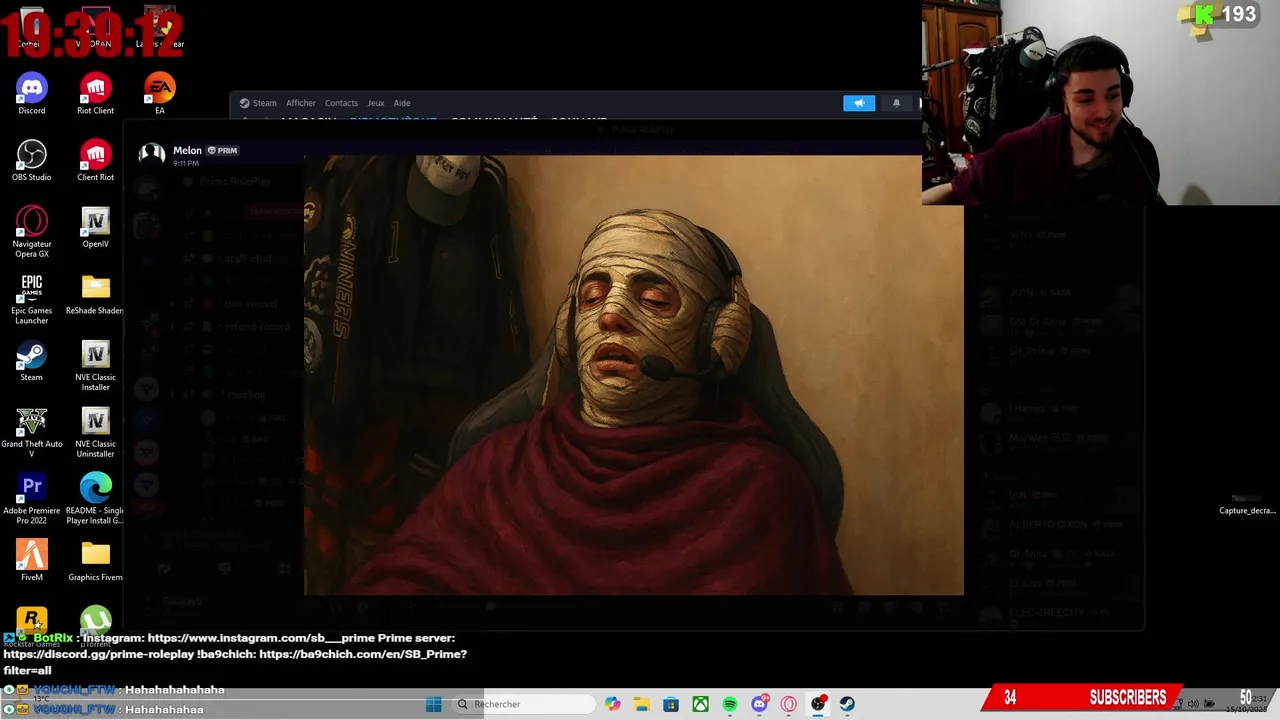The image size is (1280, 720).
Task: Switch to Opera GX from the taskbar
Action: coord(789,704)
